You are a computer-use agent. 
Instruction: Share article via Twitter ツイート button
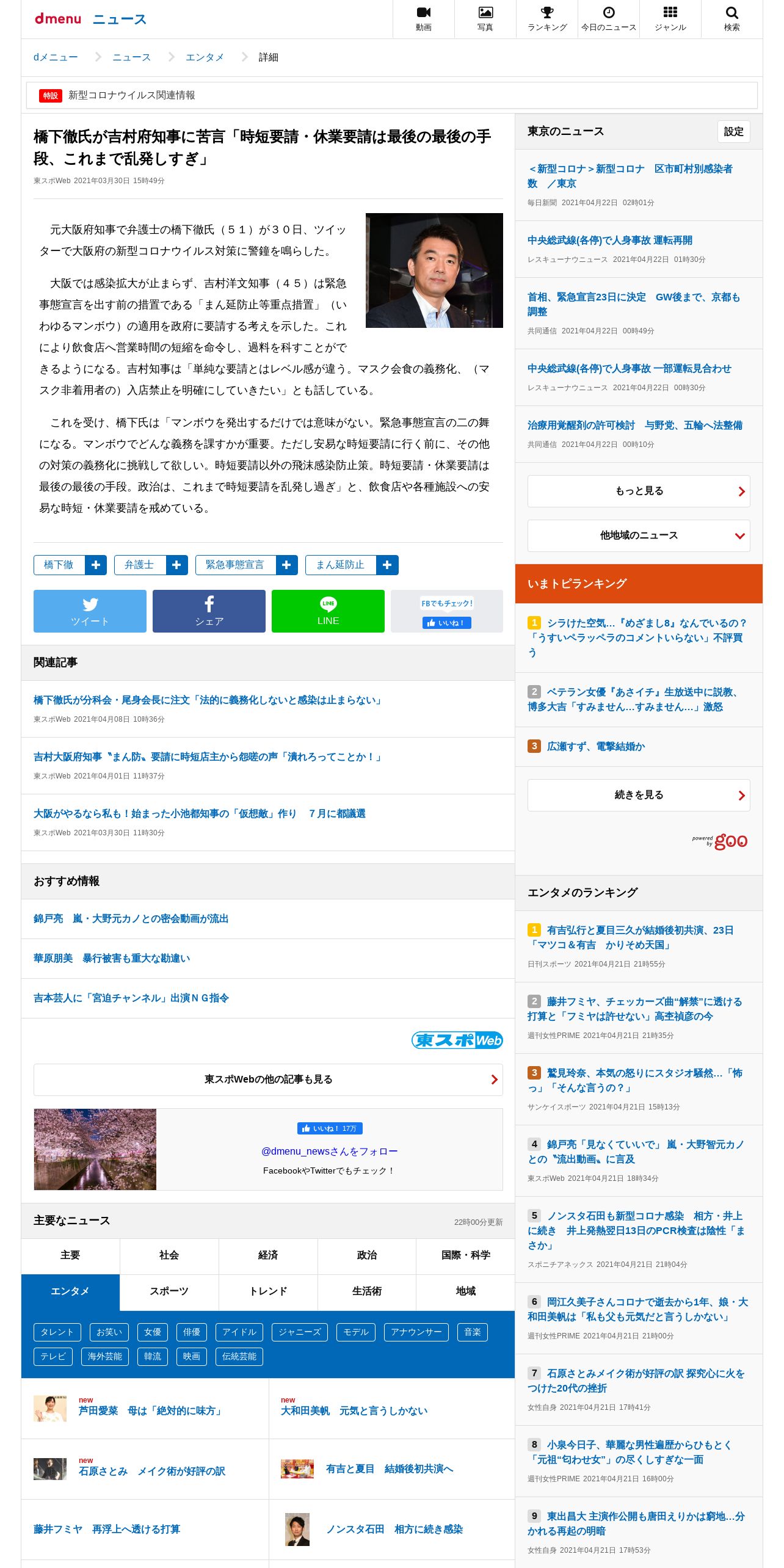point(90,611)
